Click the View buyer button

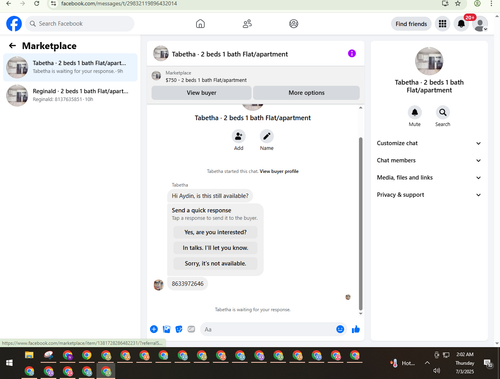click(201, 93)
